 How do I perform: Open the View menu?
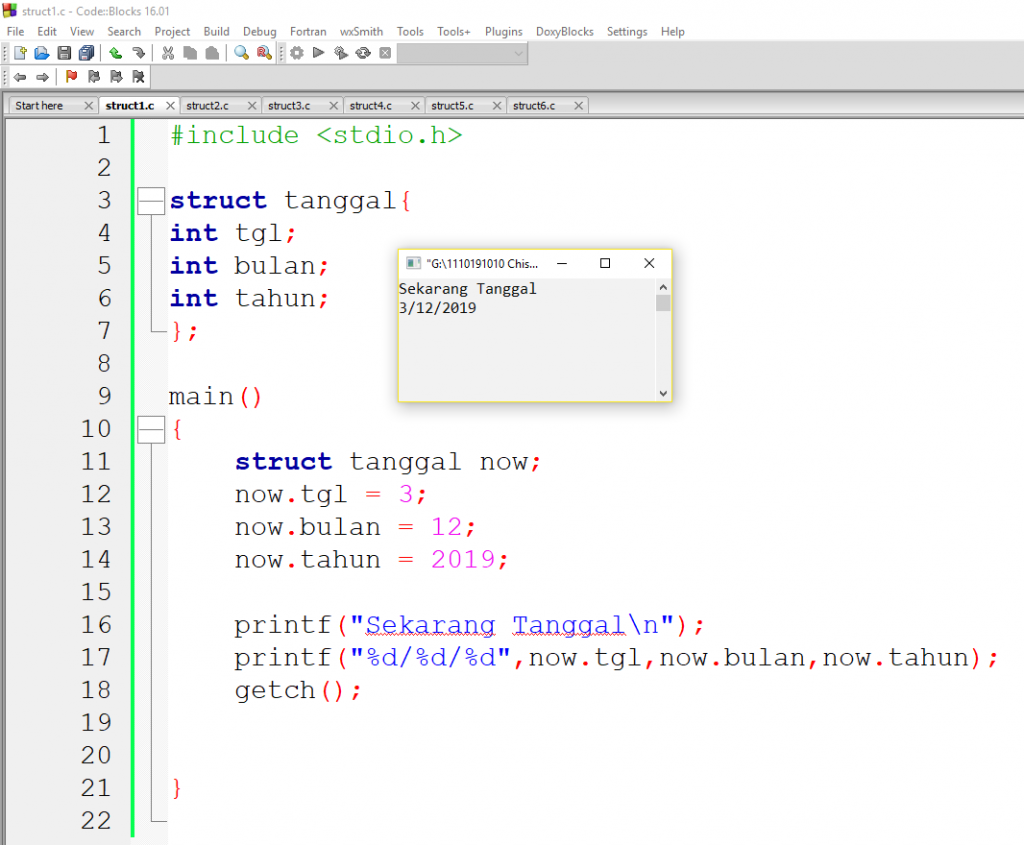coord(82,31)
